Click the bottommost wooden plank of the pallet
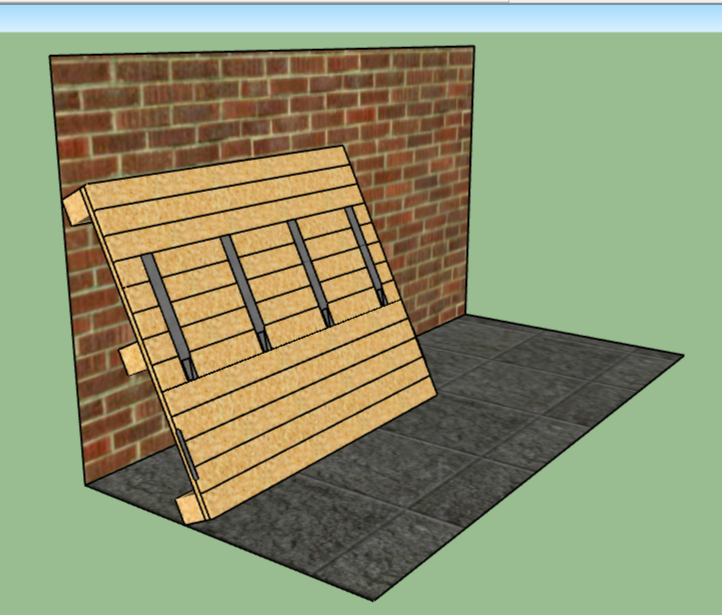Viewport: 722px width, 615px height. click(321, 448)
